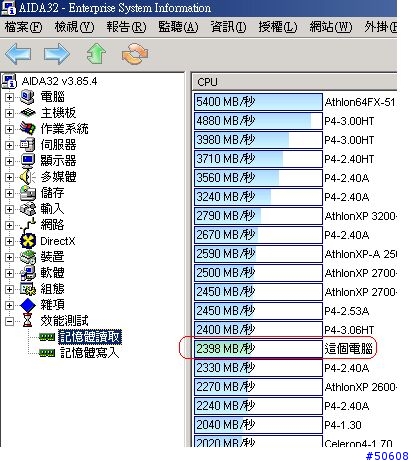Image resolution: width=411 pixels, height=464 pixels.
Task: Click the 記憶體讀取 memory chip icon
Action: [x=47, y=337]
